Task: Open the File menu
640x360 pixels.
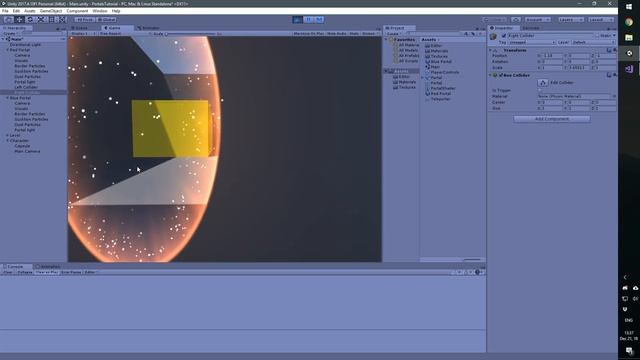Action: pos(5,11)
